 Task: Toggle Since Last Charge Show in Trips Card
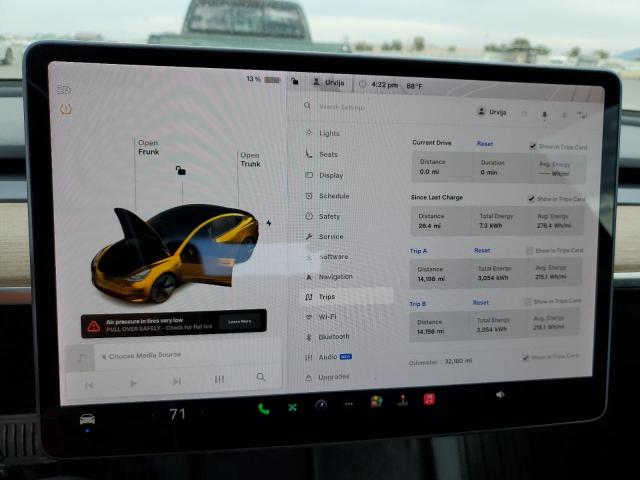click(x=531, y=198)
